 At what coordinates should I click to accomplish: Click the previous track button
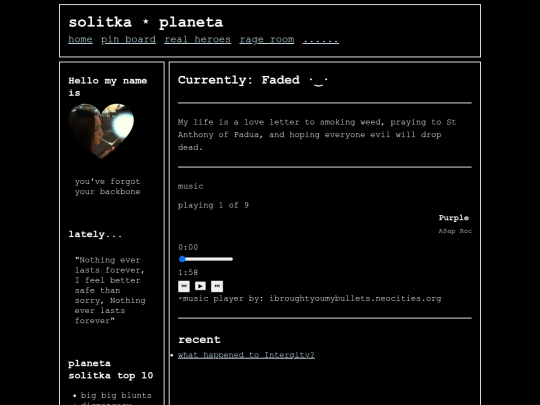(184, 286)
